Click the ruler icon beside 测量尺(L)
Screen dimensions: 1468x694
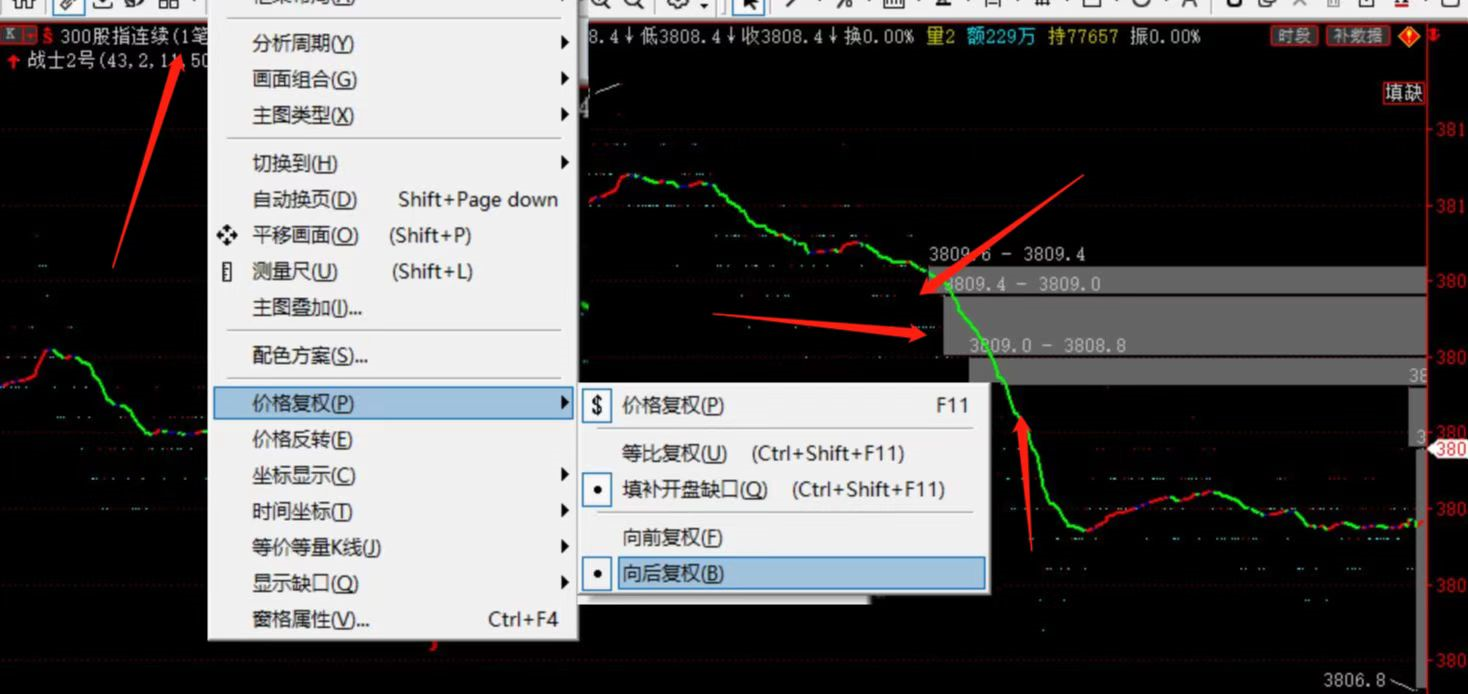point(227,271)
